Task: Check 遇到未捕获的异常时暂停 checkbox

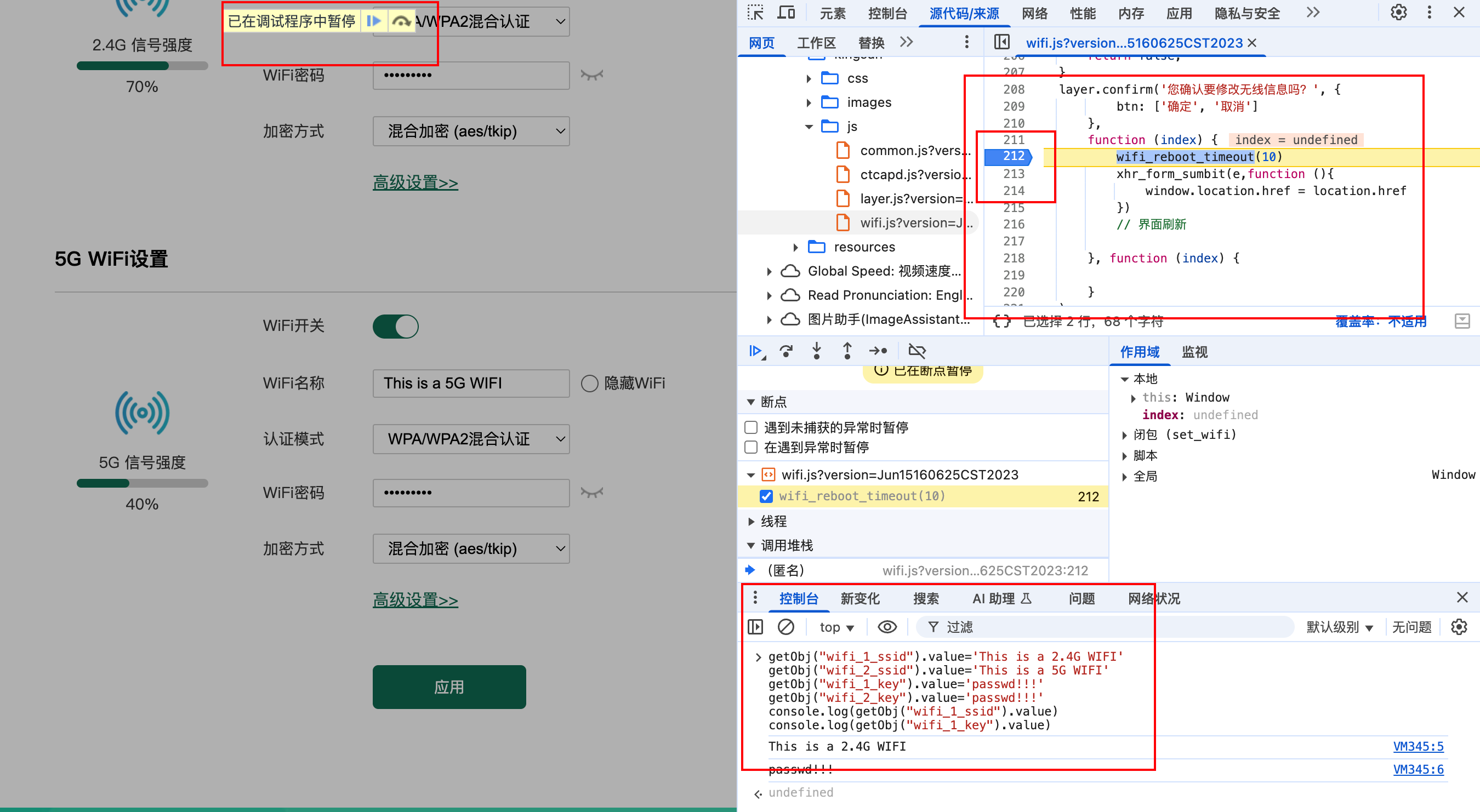Action: tap(750, 427)
